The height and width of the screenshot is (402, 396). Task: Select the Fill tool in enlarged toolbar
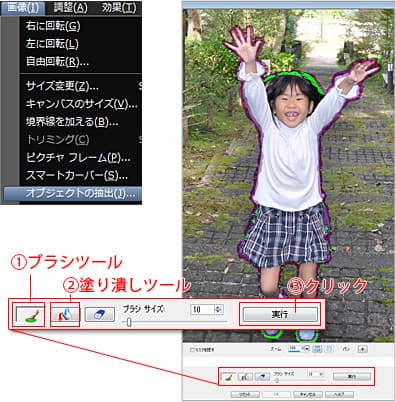[66, 314]
